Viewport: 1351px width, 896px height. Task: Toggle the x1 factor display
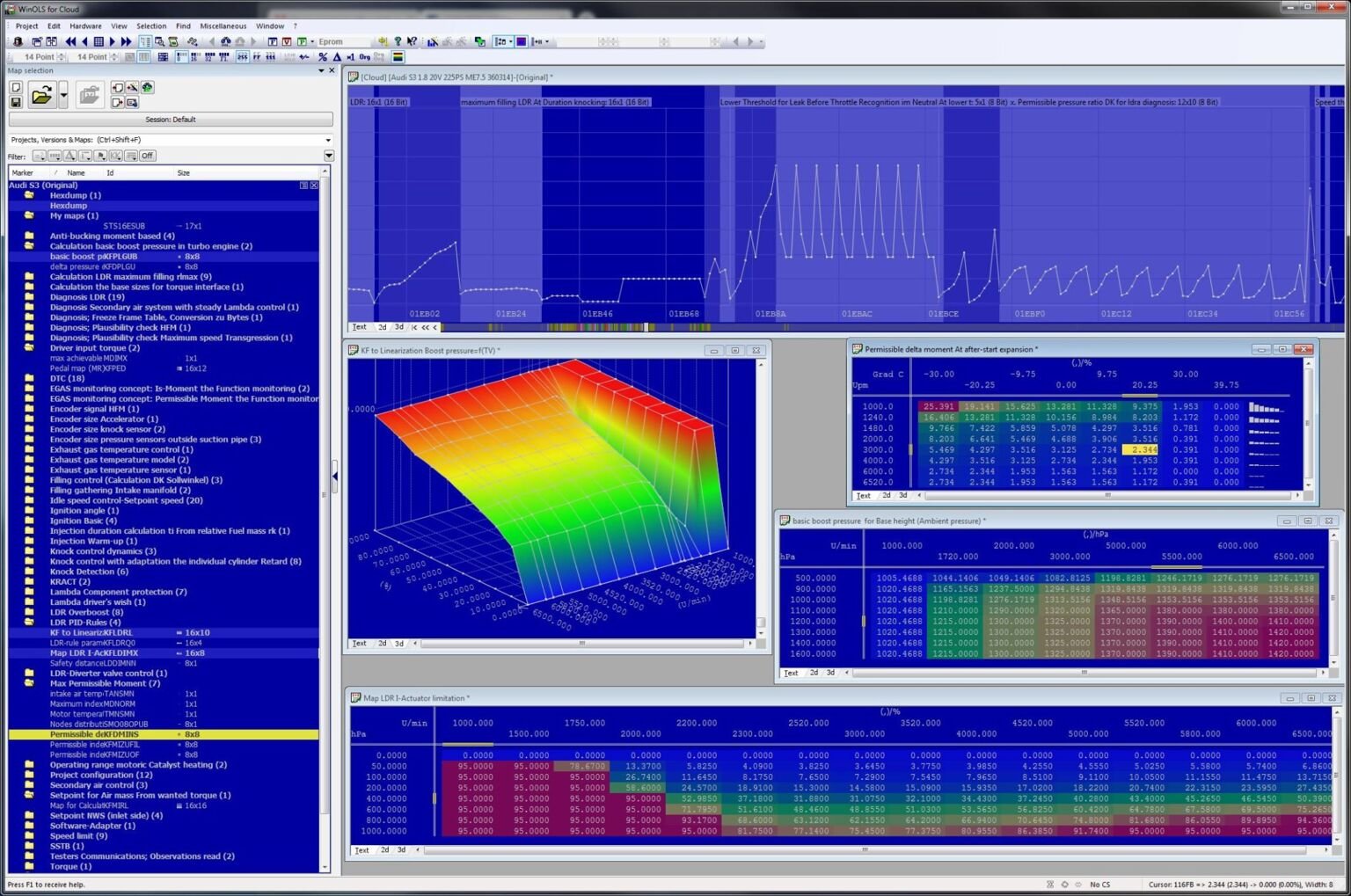350,56
